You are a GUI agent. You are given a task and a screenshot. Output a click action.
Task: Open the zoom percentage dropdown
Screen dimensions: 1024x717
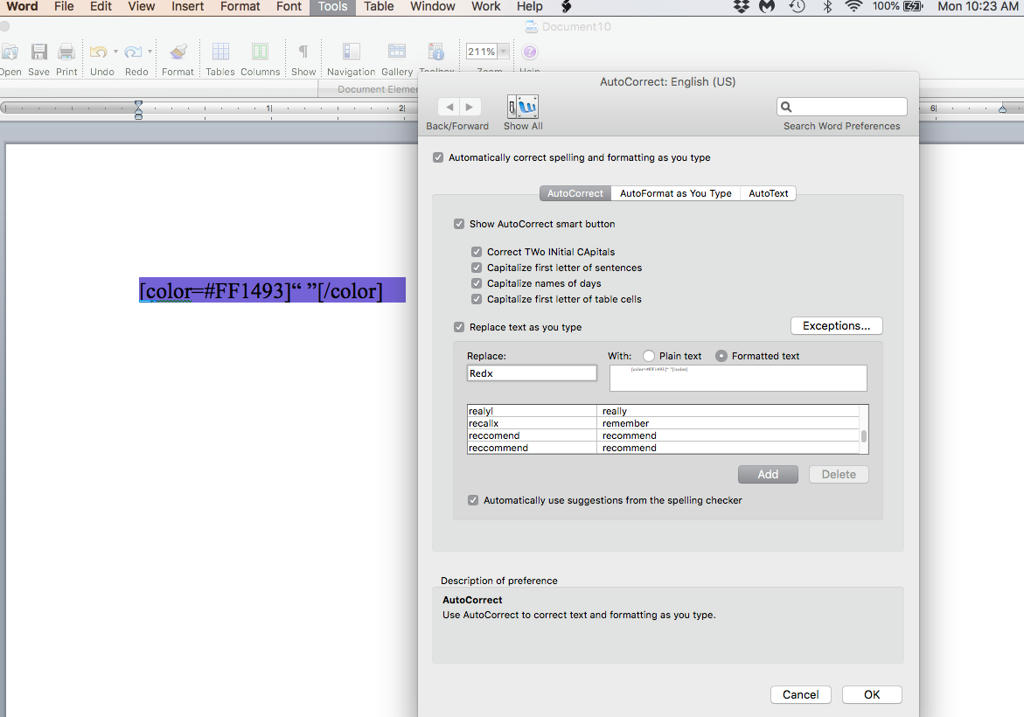click(503, 52)
